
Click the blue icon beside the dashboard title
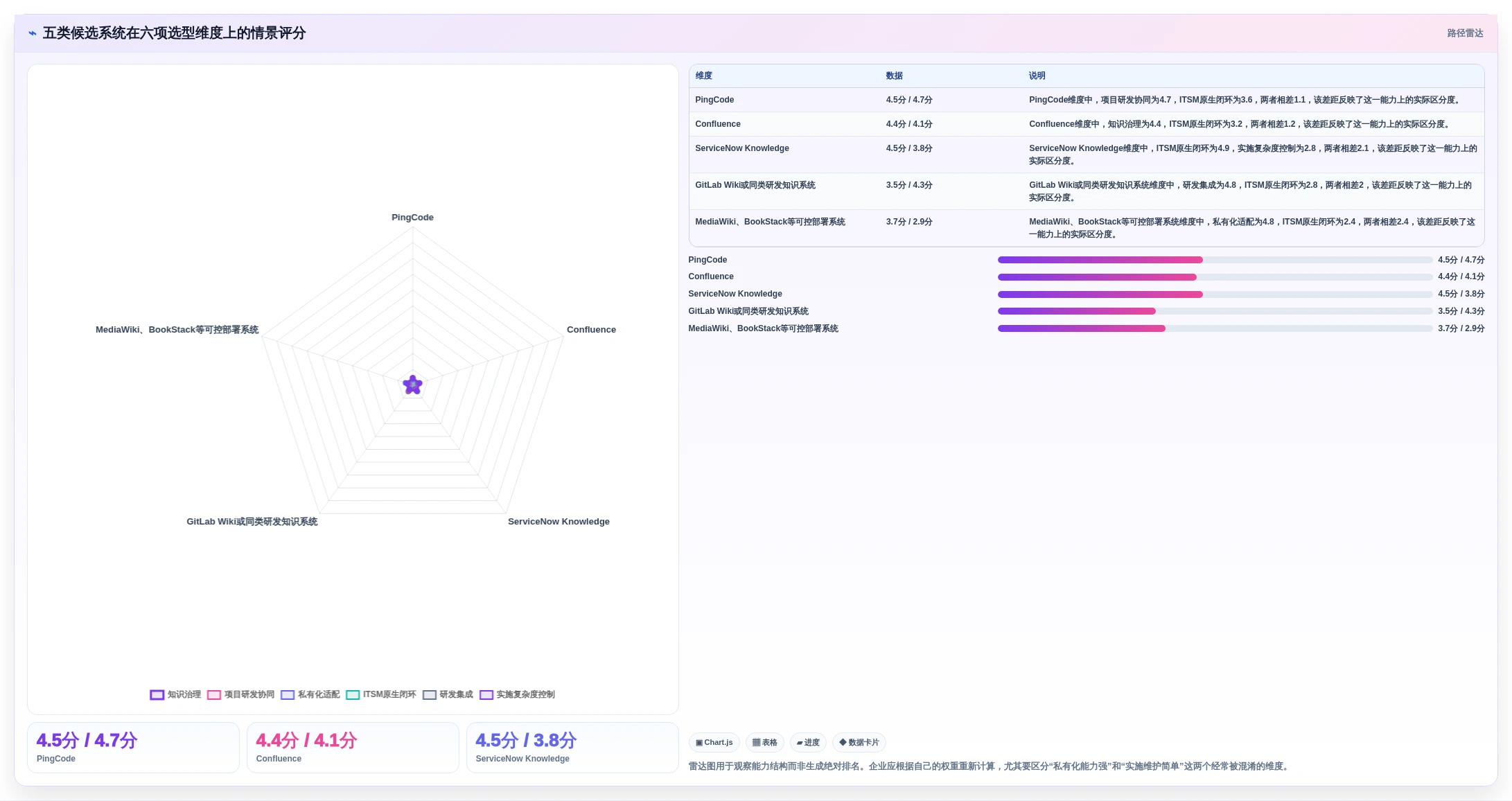tap(33, 33)
